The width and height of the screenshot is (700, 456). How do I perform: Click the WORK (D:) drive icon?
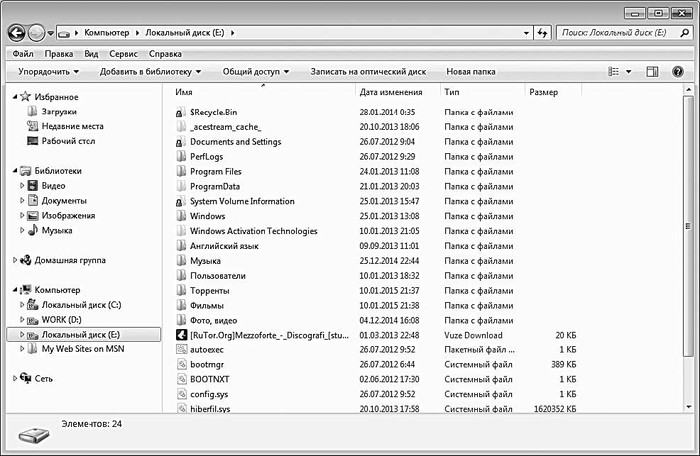(x=33, y=320)
